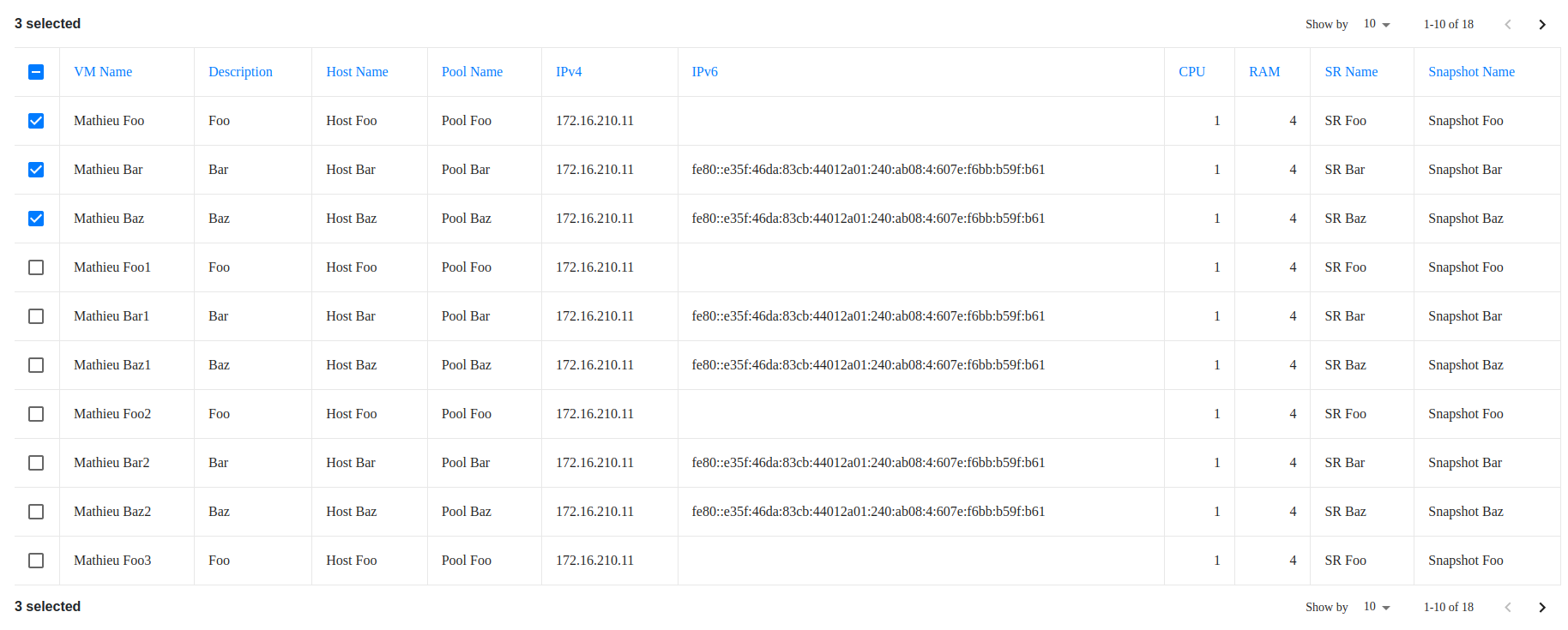Uncheck the Mathieu Baz row checkbox
The image size is (1568, 630).
[x=36, y=219]
